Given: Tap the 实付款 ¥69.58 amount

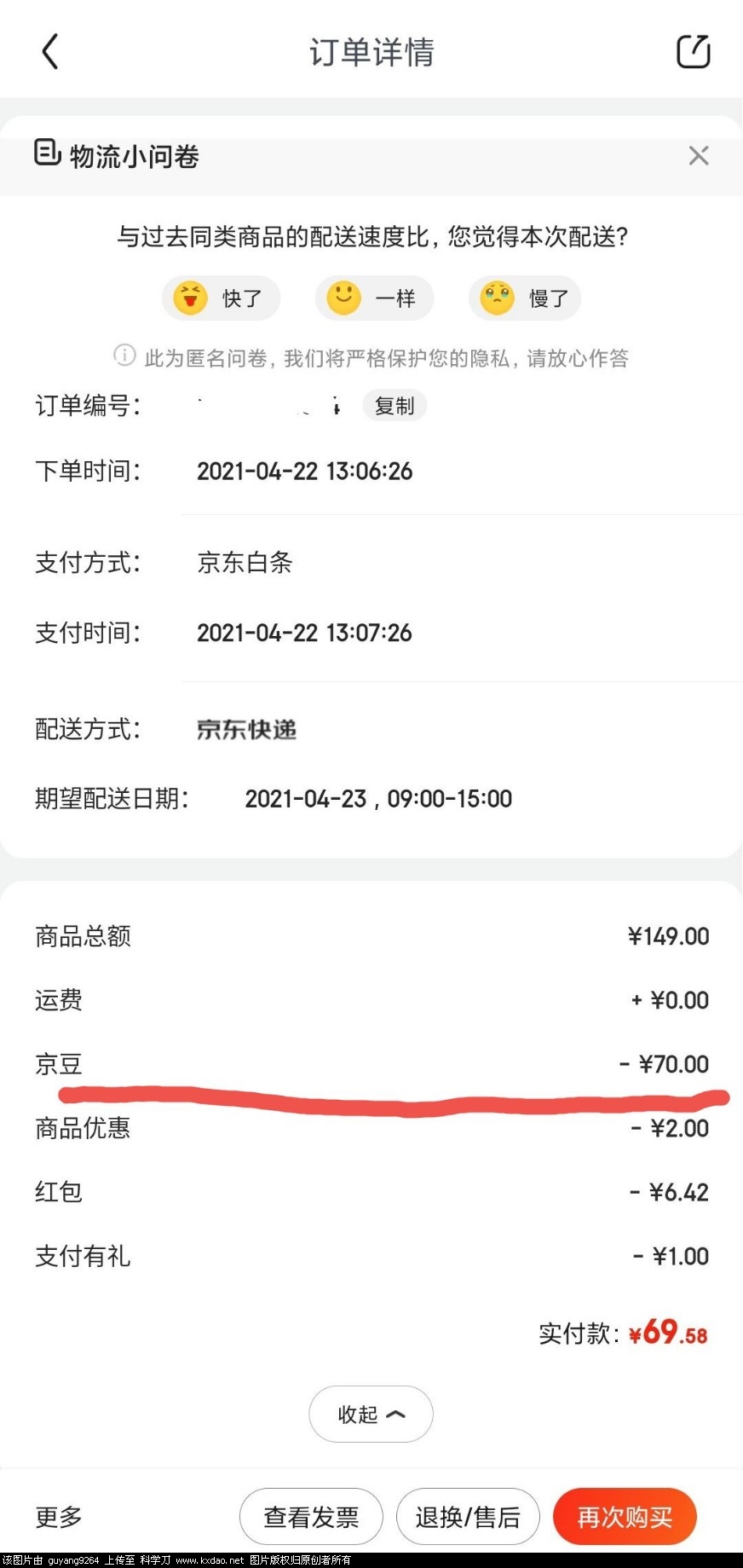Looking at the screenshot, I should [x=668, y=1333].
